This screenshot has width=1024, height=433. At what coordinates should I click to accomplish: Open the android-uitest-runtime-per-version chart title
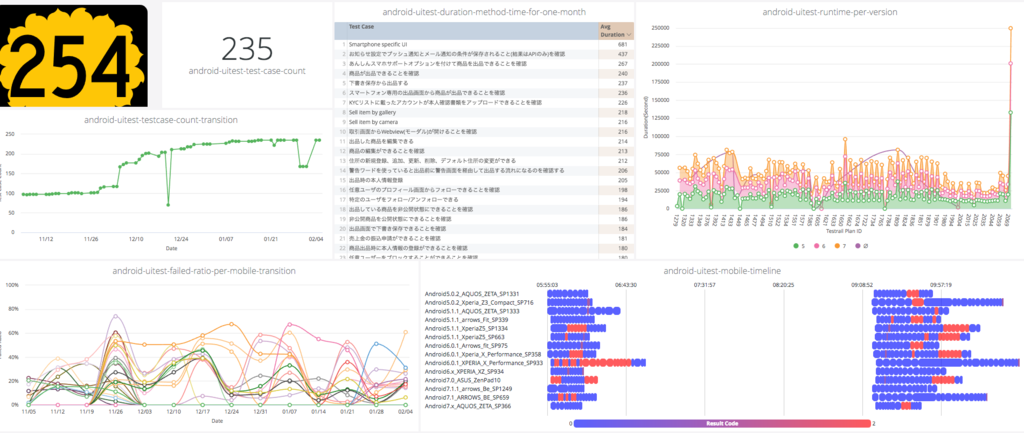pyautogui.click(x=828, y=12)
